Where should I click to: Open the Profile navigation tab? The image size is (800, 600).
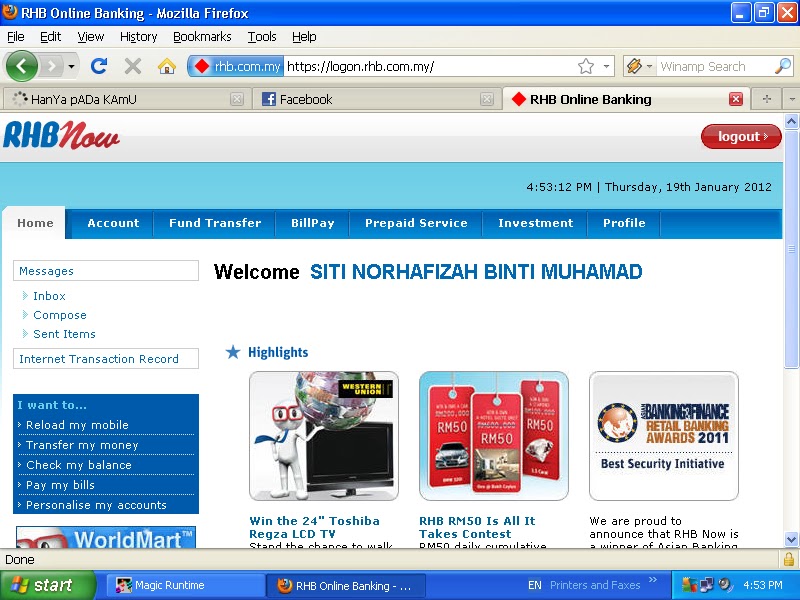tap(624, 223)
